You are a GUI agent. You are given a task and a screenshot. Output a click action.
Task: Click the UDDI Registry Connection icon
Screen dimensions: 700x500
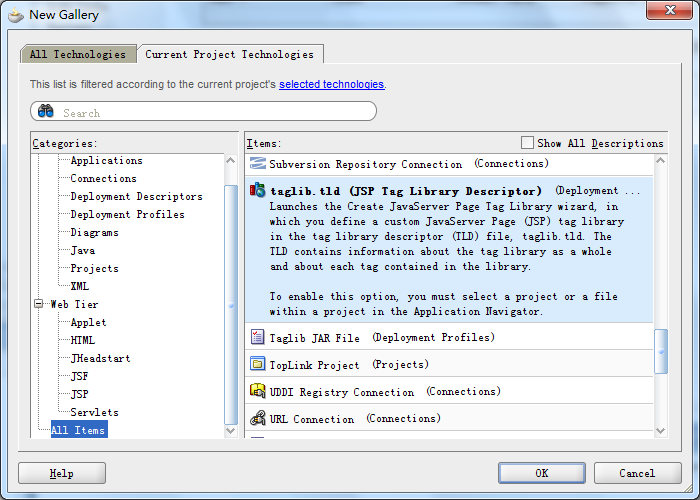tap(258, 391)
